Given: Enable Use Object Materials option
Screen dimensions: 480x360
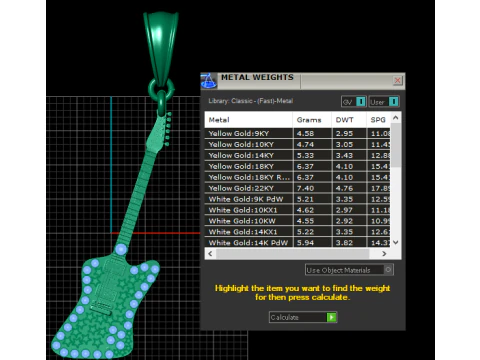Looking at the screenshot, I should tap(388, 269).
